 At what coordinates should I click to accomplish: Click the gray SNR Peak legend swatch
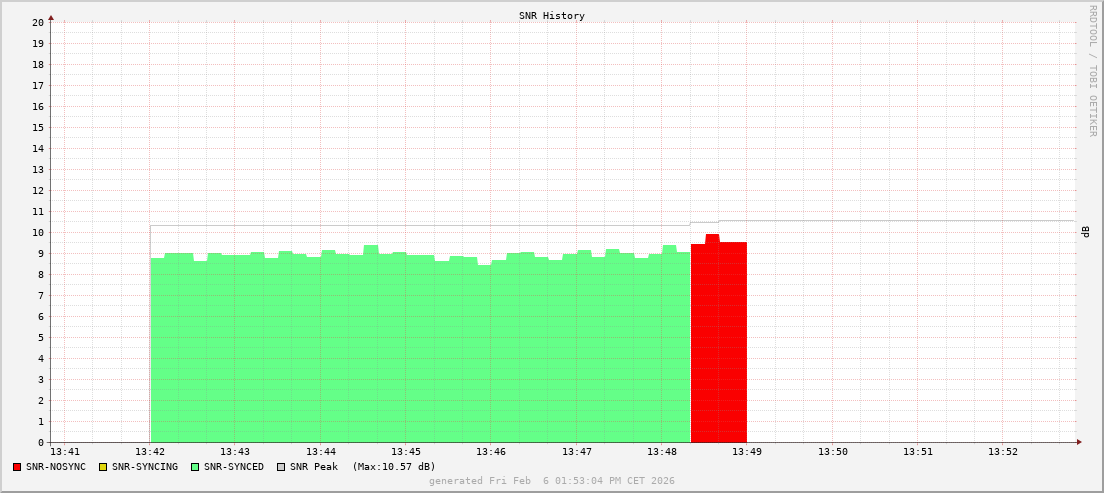click(x=281, y=467)
